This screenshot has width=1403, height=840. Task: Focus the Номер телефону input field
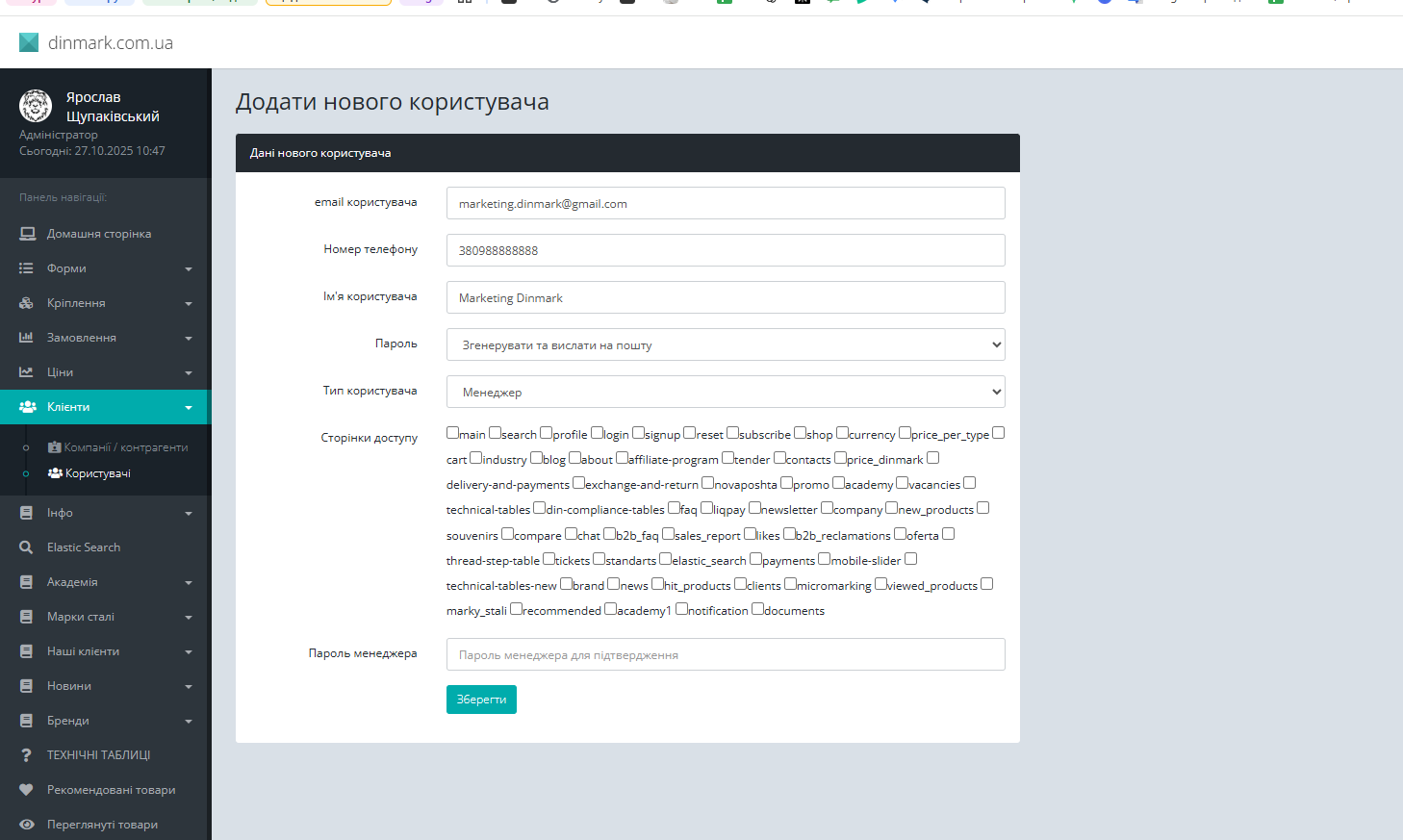726,250
